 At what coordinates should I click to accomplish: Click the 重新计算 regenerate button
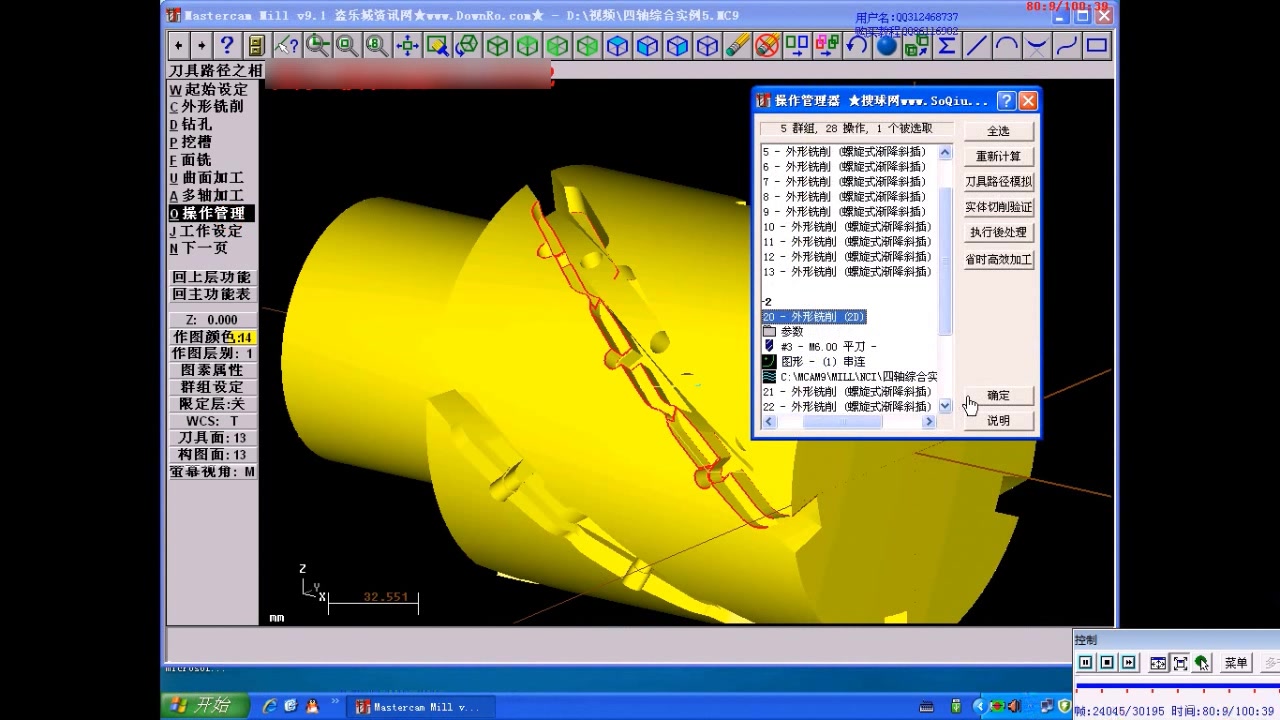[x=998, y=156]
